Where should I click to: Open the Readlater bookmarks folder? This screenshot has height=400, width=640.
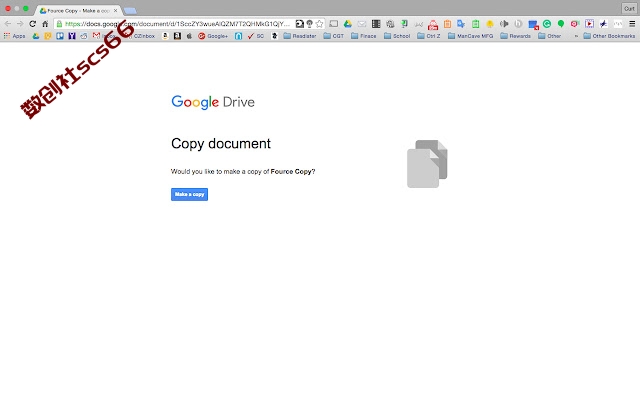click(x=300, y=36)
